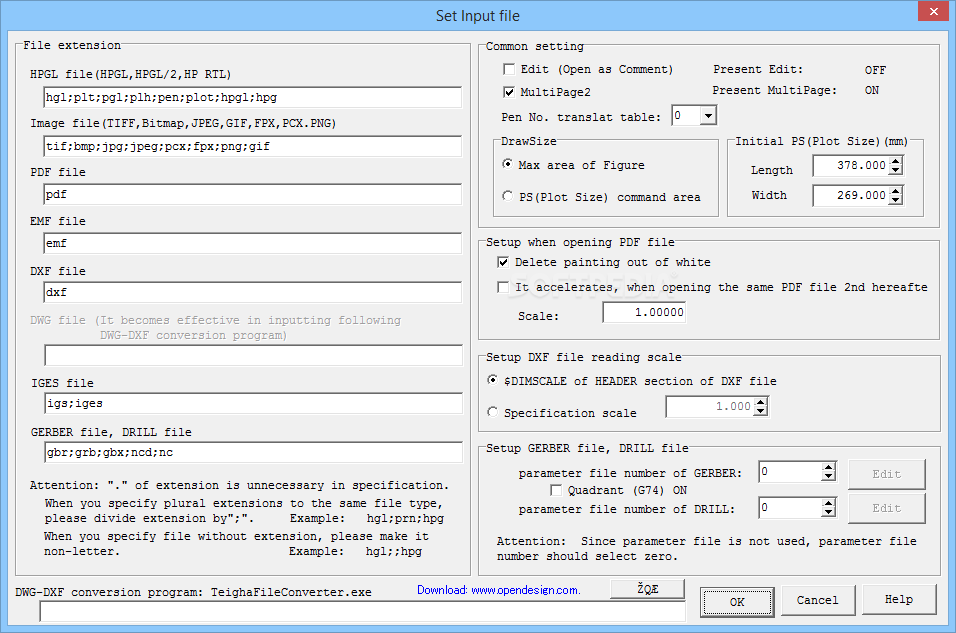Click the EMF file extension field
The height and width of the screenshot is (633, 956).
click(252, 243)
